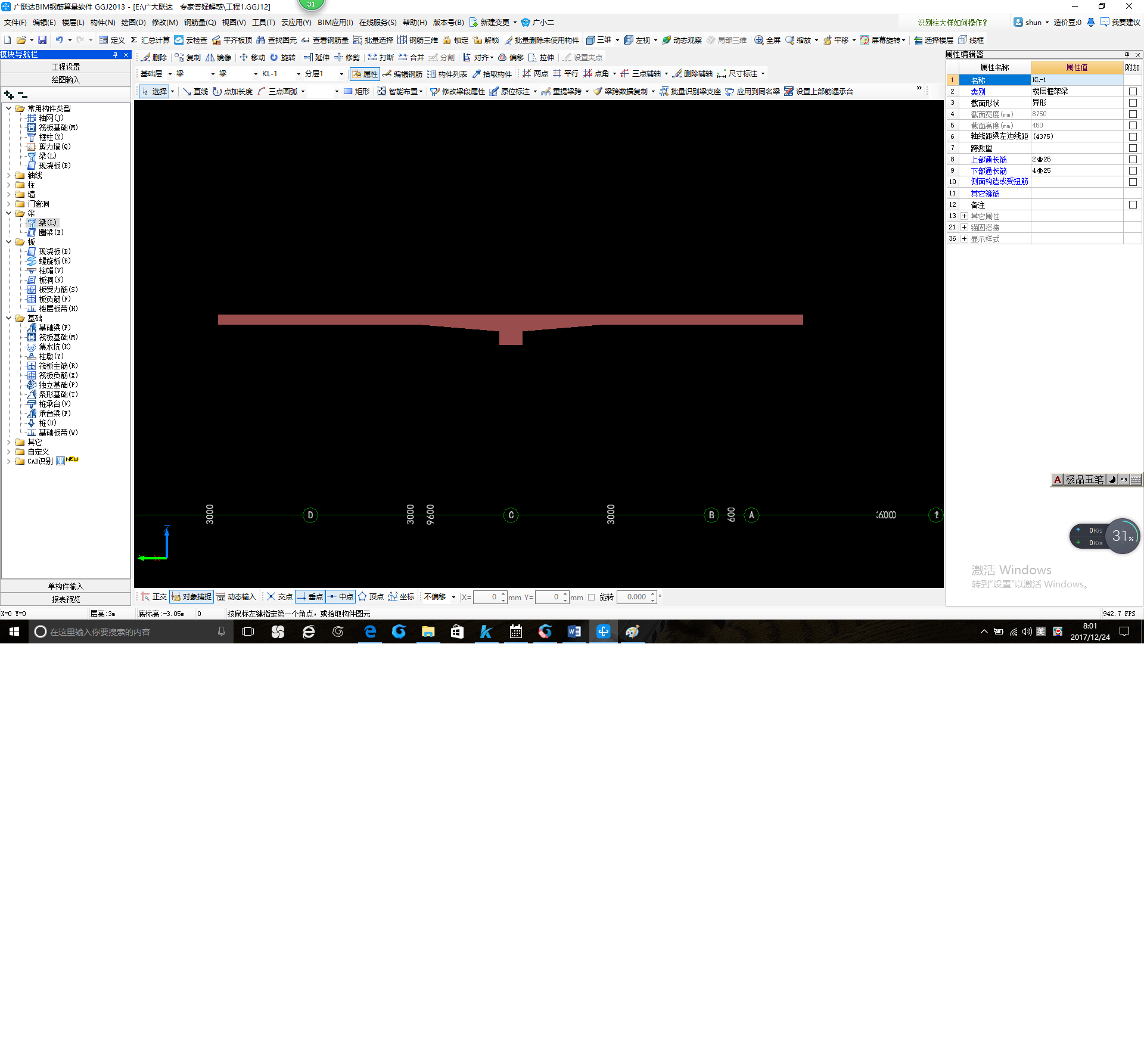Viewport: 1144px width, 1064px height.
Task: Click the 移动 move tool
Action: coord(252,57)
